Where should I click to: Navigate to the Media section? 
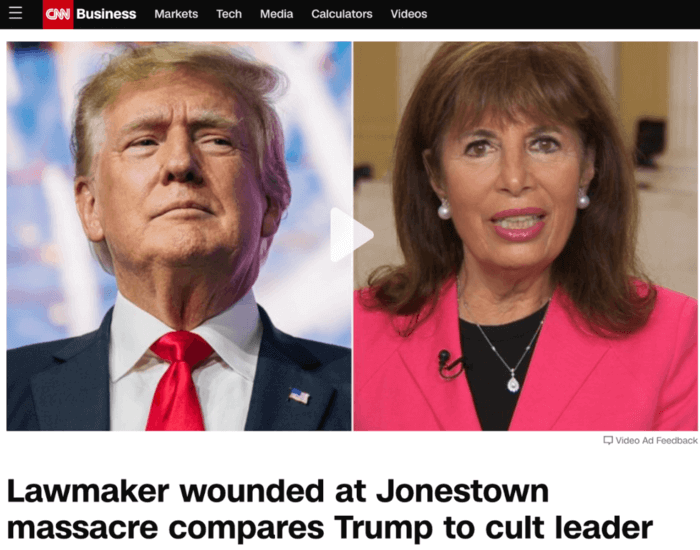pos(276,14)
